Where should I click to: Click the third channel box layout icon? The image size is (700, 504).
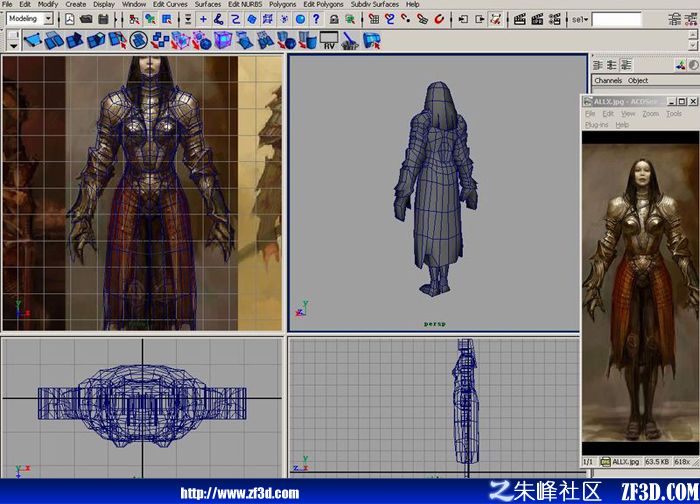click(626, 65)
